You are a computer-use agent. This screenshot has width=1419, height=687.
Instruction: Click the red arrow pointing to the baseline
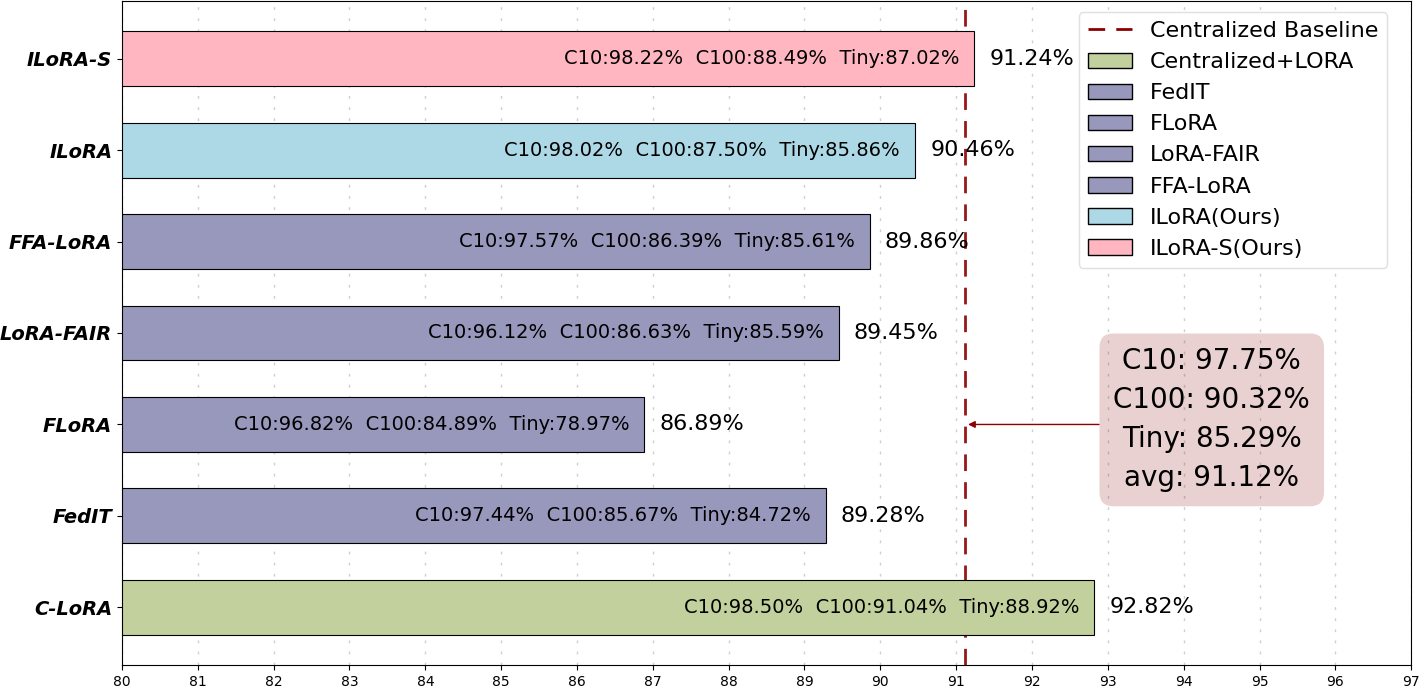[1033, 424]
